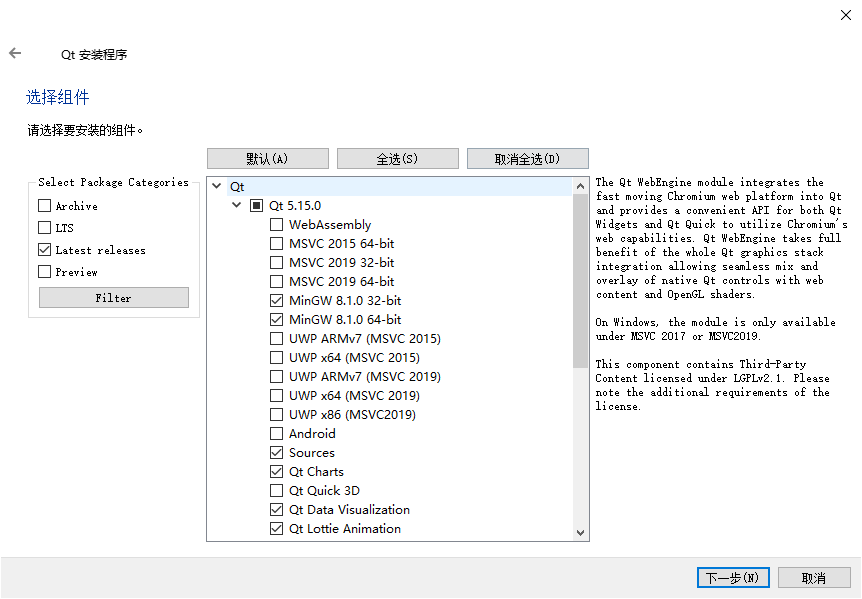862x599 pixels.
Task: Click the 默认(A) default button
Action: click(268, 159)
